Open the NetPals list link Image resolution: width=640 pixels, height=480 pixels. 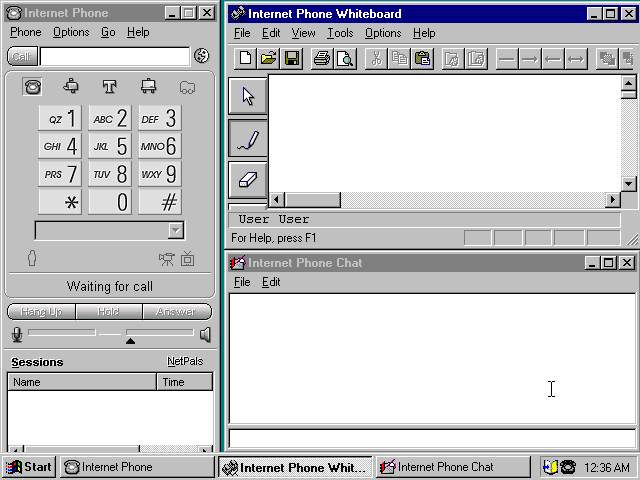tap(185, 361)
